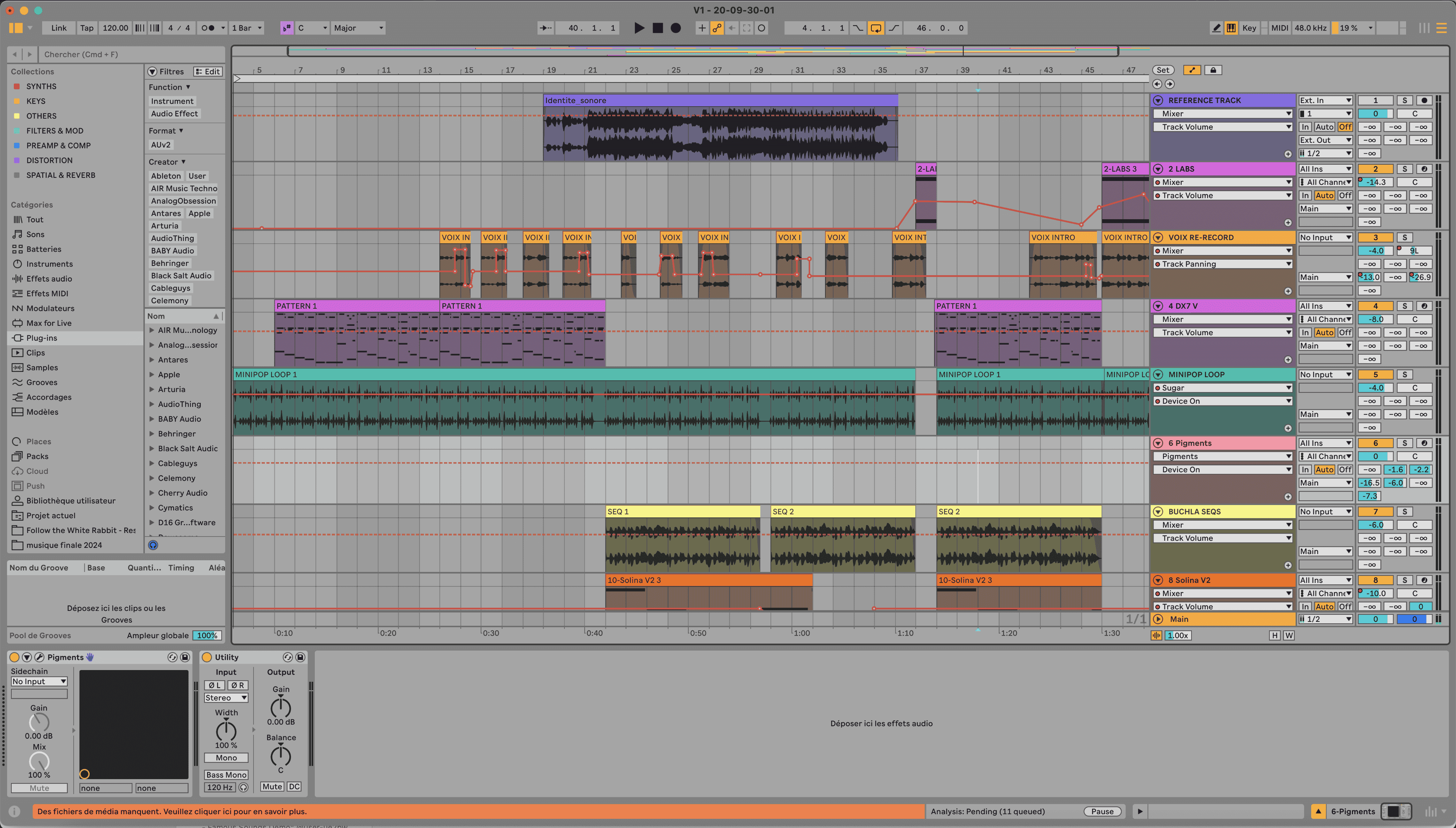Click the Pause analysis button
1456x828 pixels.
click(1102, 811)
